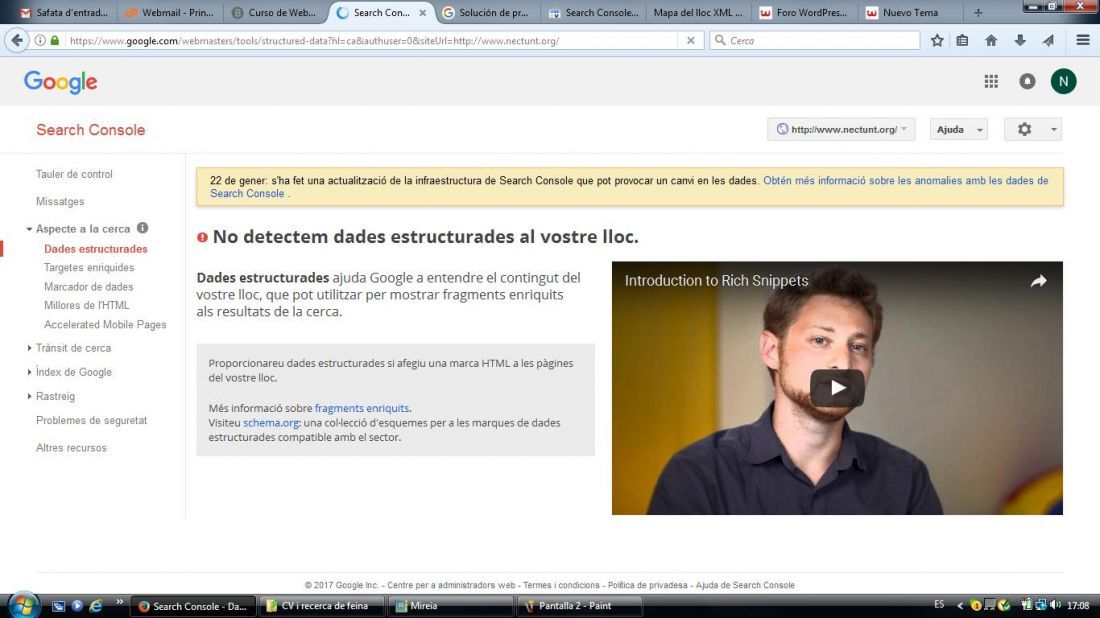Select Dades estructurades sidebar item
The height and width of the screenshot is (618, 1100).
tap(96, 249)
